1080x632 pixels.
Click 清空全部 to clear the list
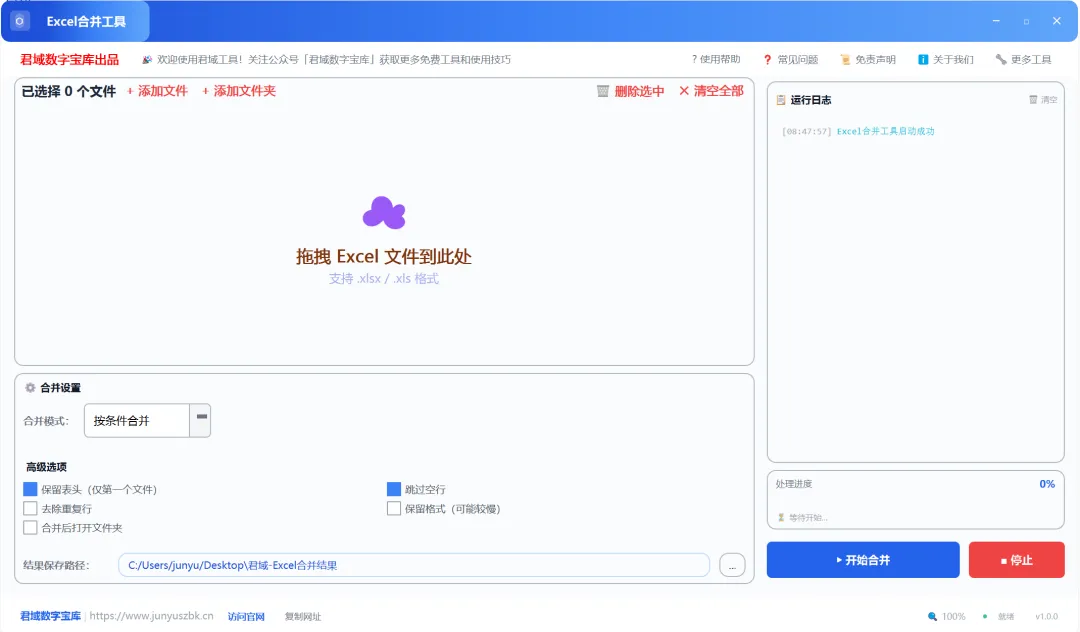click(711, 91)
